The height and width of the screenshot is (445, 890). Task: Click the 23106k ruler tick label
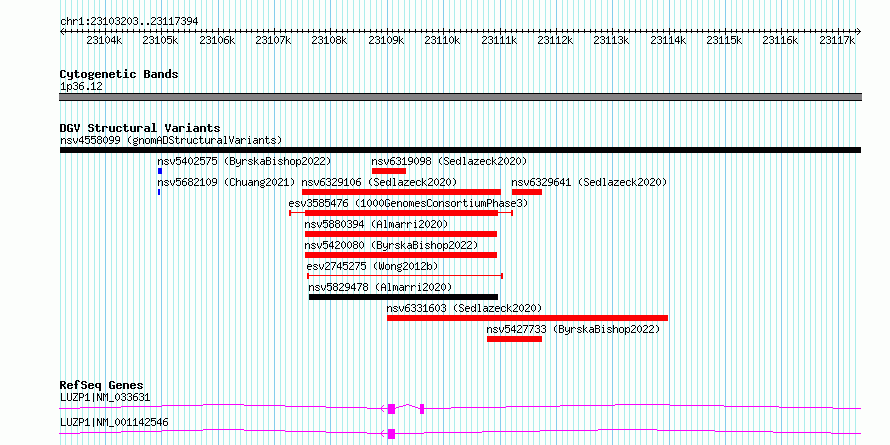[x=217, y=40]
